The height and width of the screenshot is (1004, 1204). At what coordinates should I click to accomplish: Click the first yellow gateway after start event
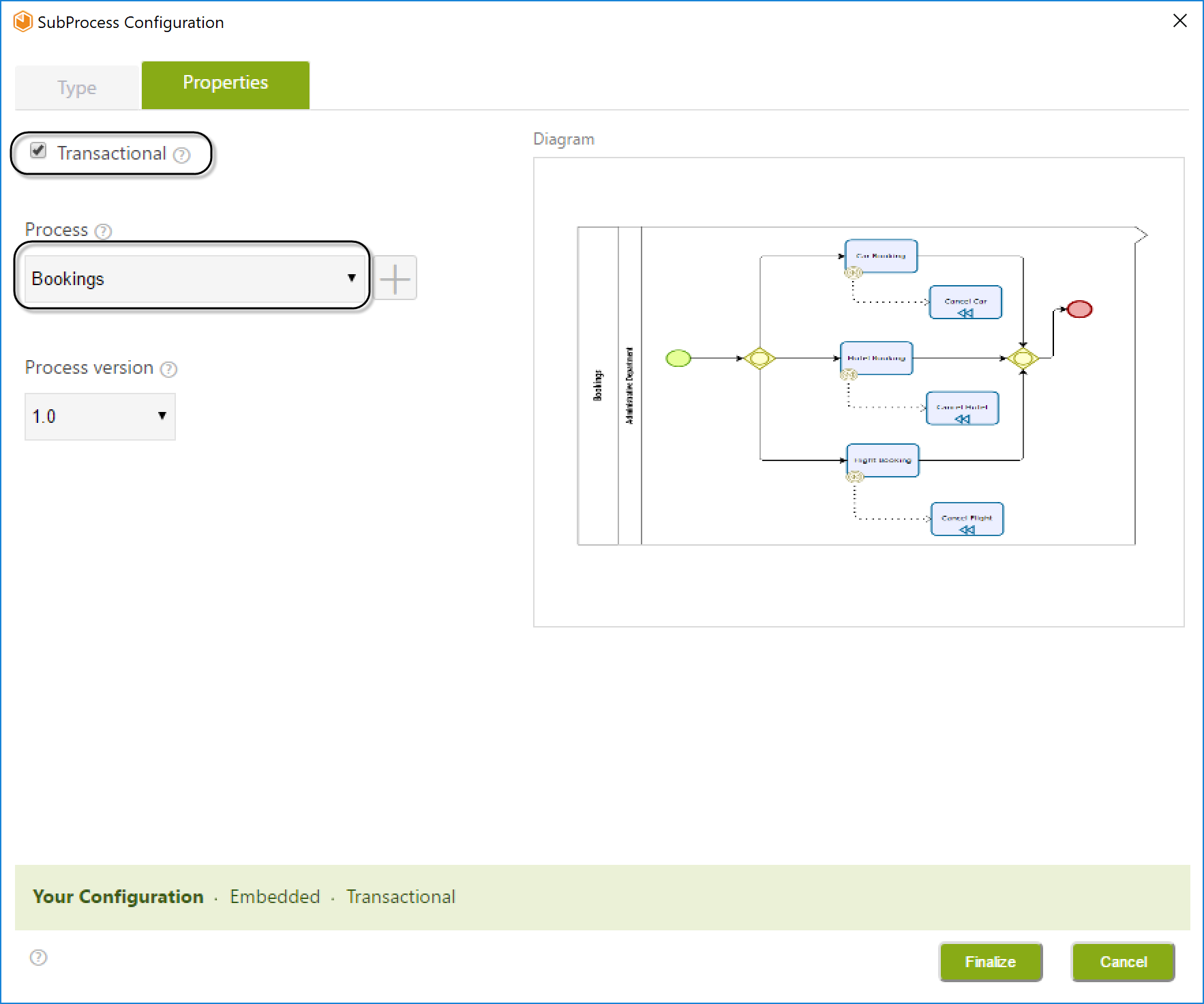coord(759,358)
